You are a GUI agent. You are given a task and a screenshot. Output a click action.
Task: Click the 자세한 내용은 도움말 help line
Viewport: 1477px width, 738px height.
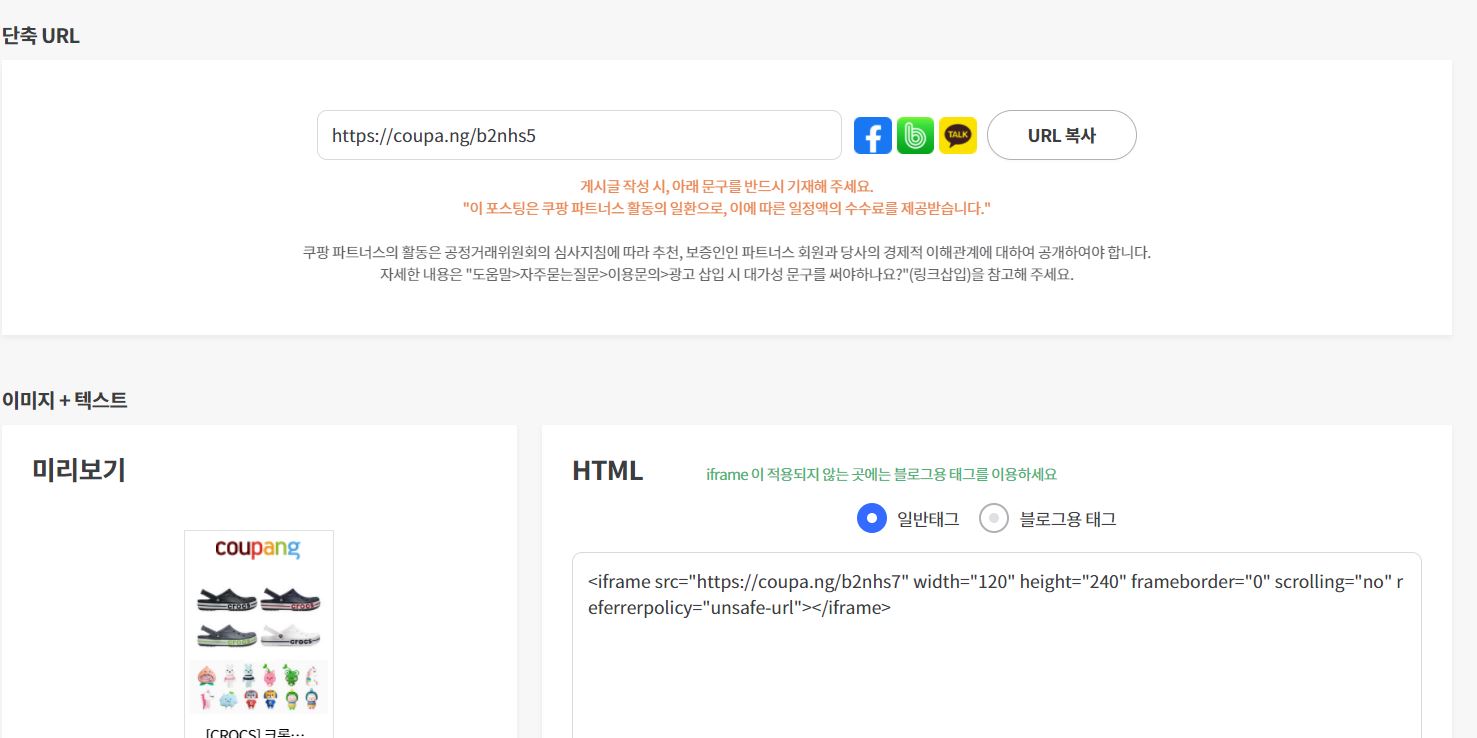pyautogui.click(x=727, y=274)
